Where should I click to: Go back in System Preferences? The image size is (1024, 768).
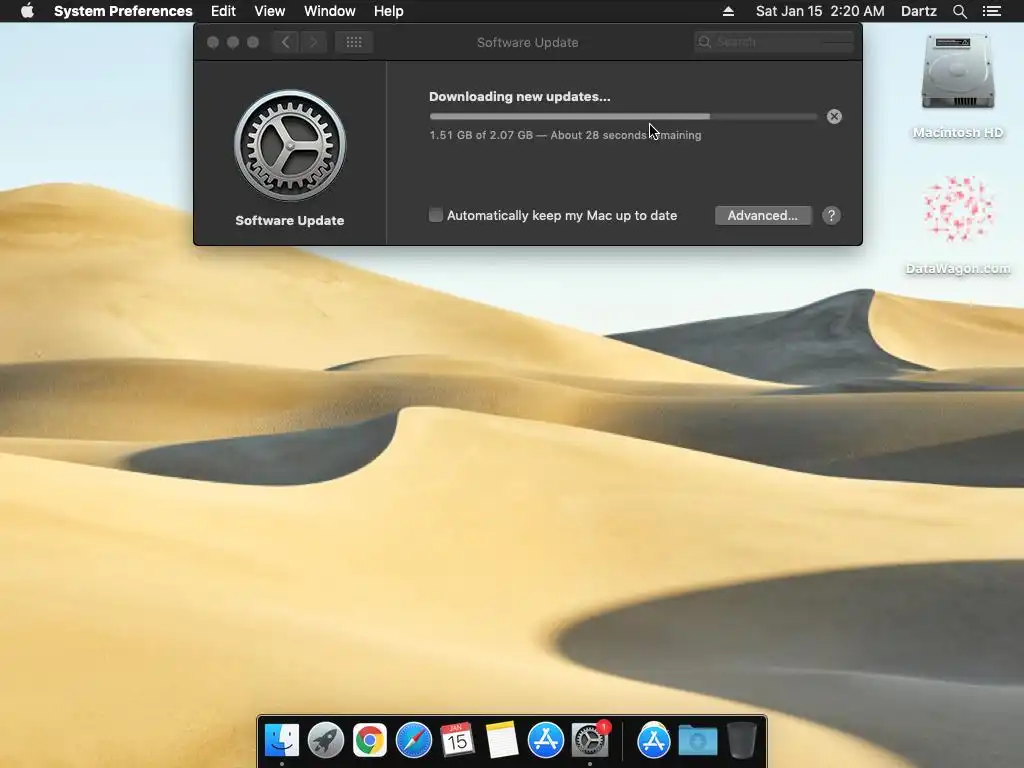(x=285, y=42)
